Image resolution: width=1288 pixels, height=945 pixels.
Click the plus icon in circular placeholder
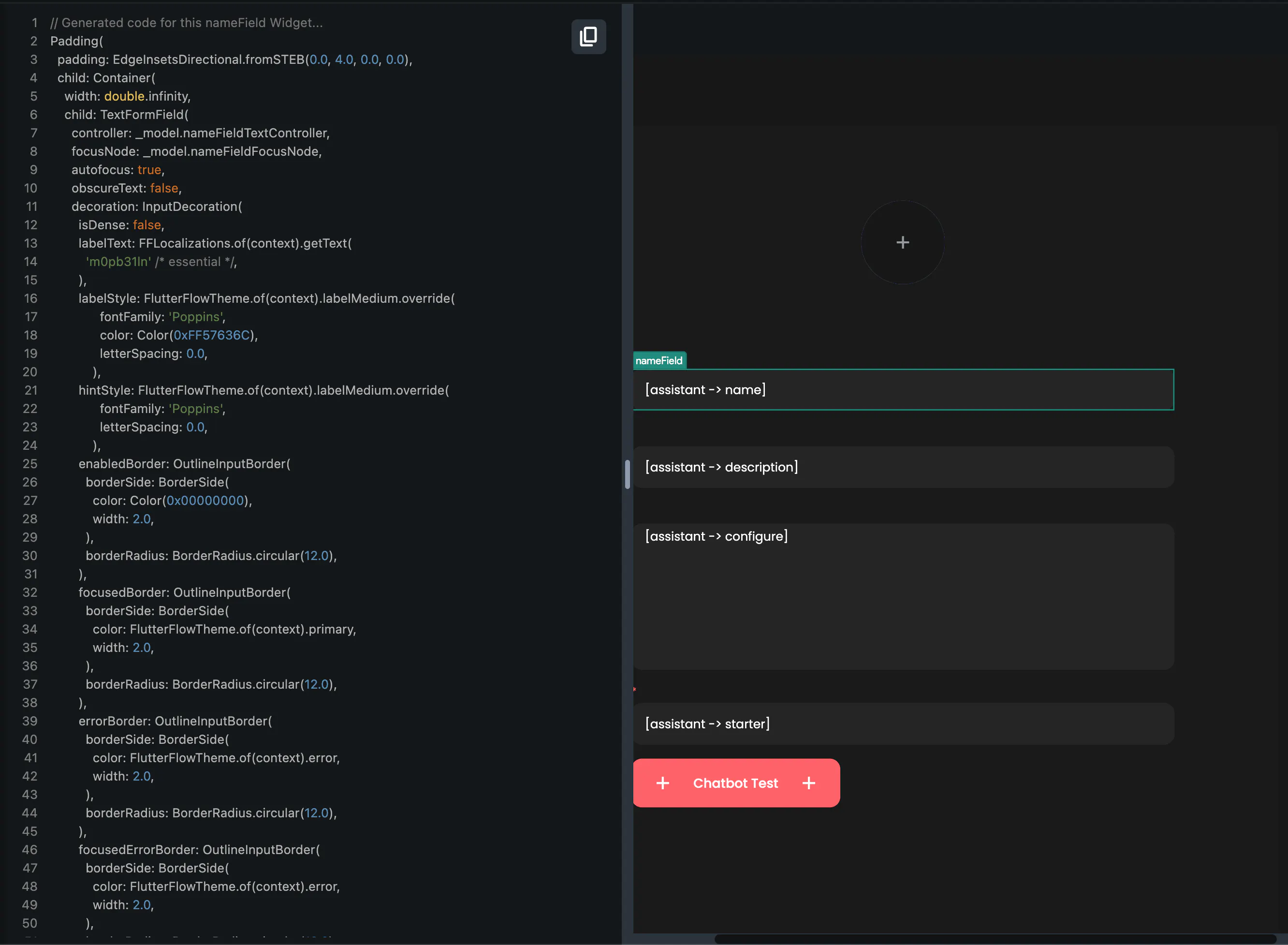pos(902,243)
